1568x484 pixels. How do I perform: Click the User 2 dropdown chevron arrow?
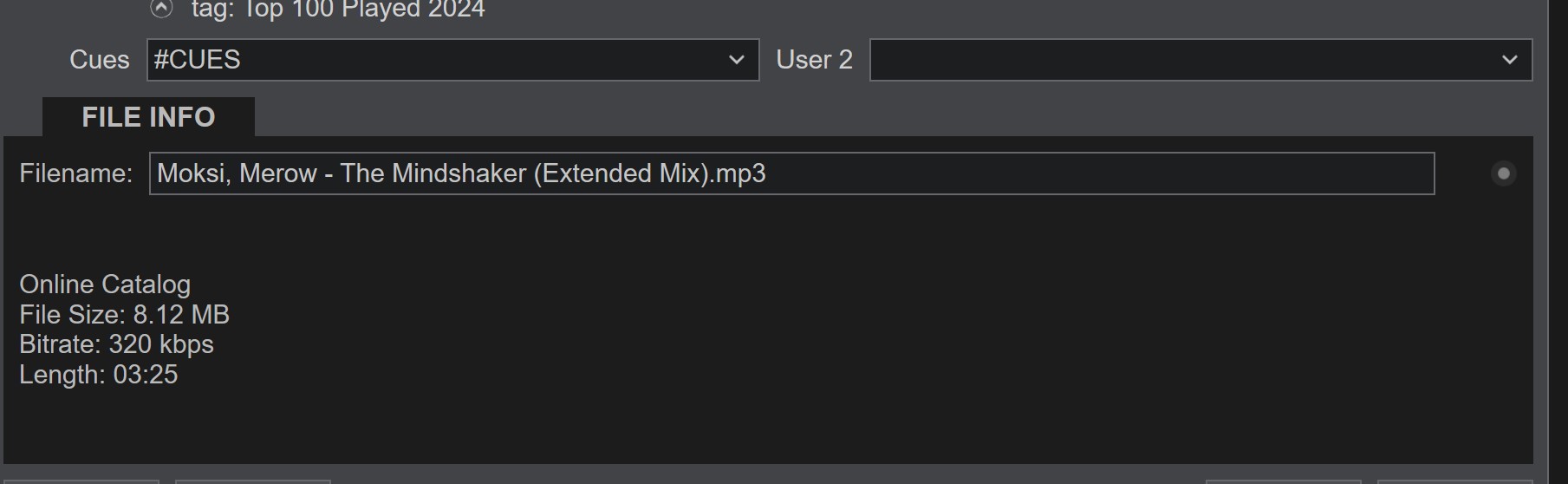[1510, 60]
